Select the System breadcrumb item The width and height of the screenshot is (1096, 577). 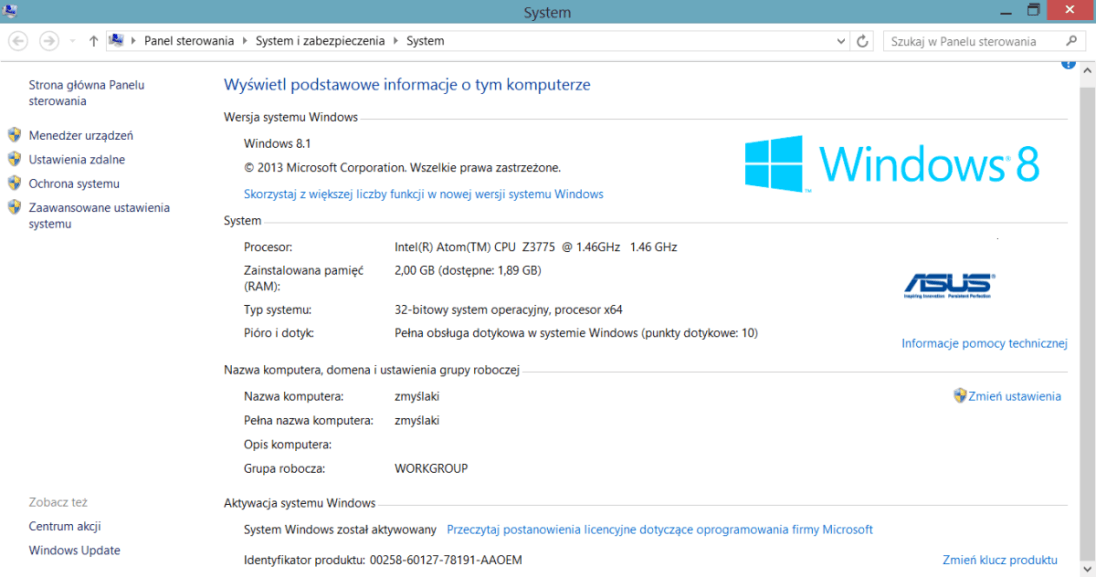click(425, 41)
